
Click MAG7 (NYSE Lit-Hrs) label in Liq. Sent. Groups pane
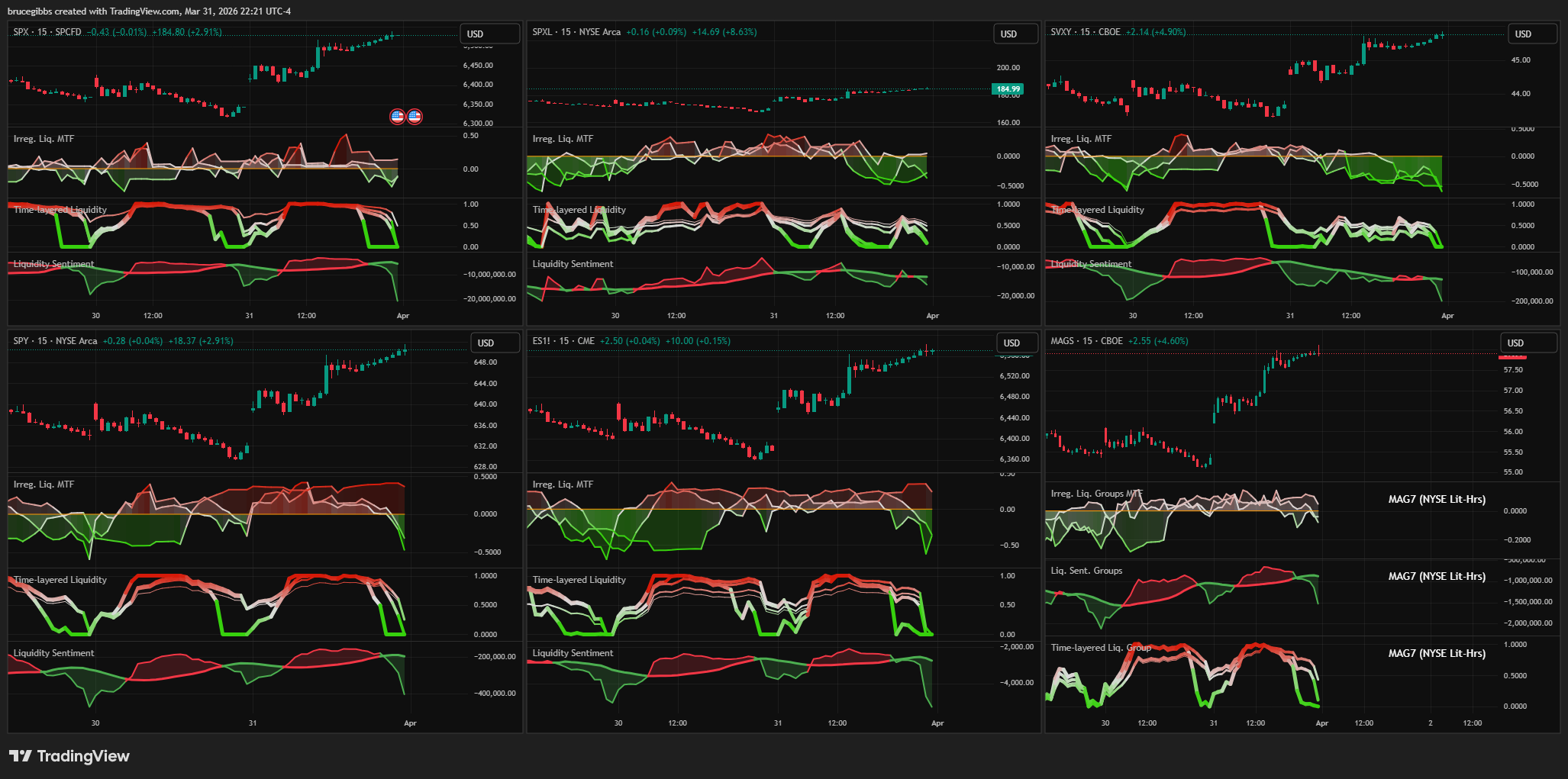[x=1436, y=577]
